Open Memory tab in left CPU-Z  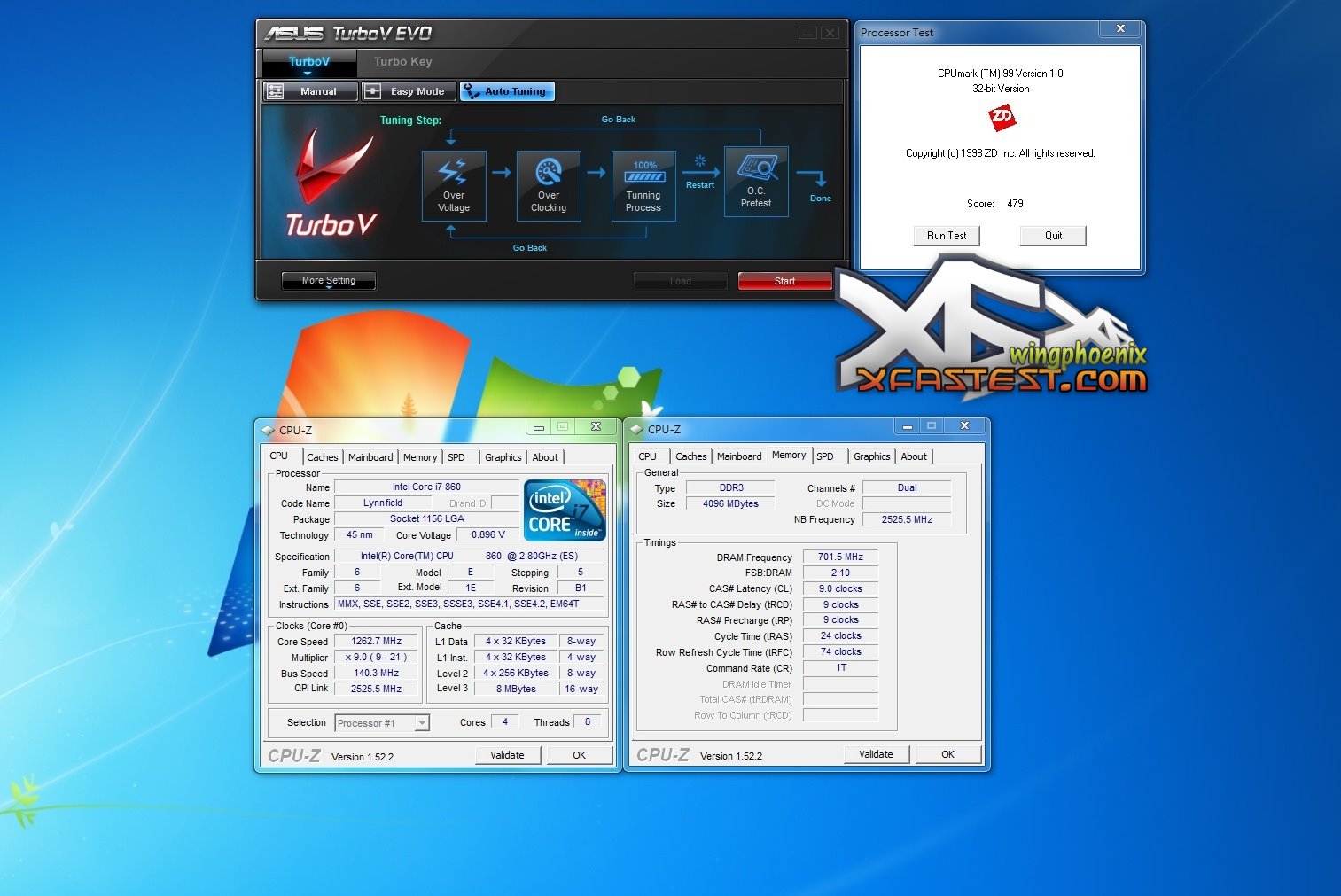[420, 458]
